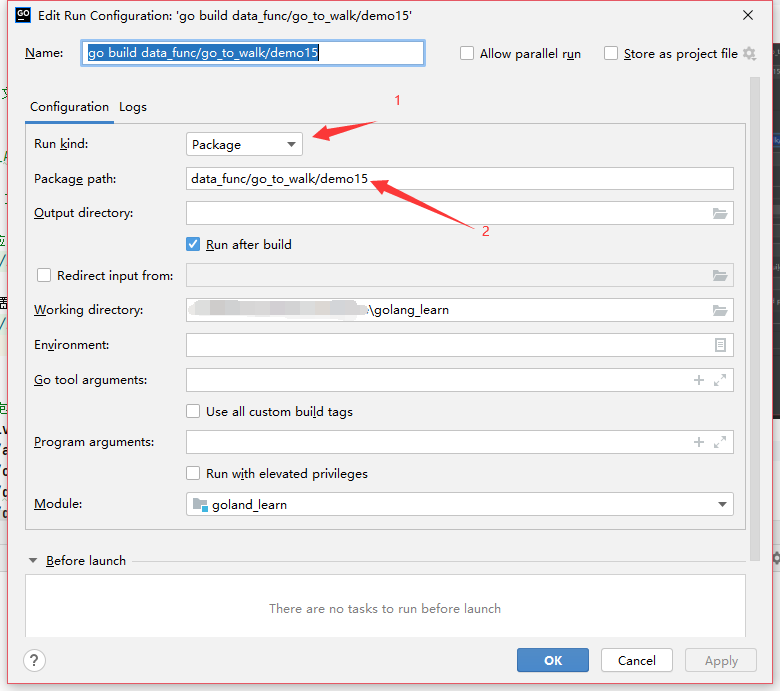
Task: Open the Environment variables editor icon
Action: [x=719, y=345]
